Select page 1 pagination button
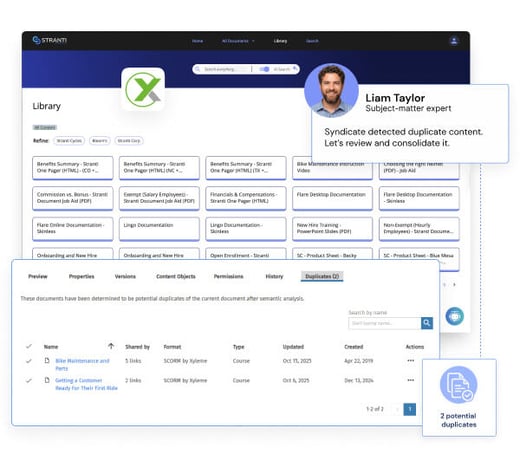 410,409
